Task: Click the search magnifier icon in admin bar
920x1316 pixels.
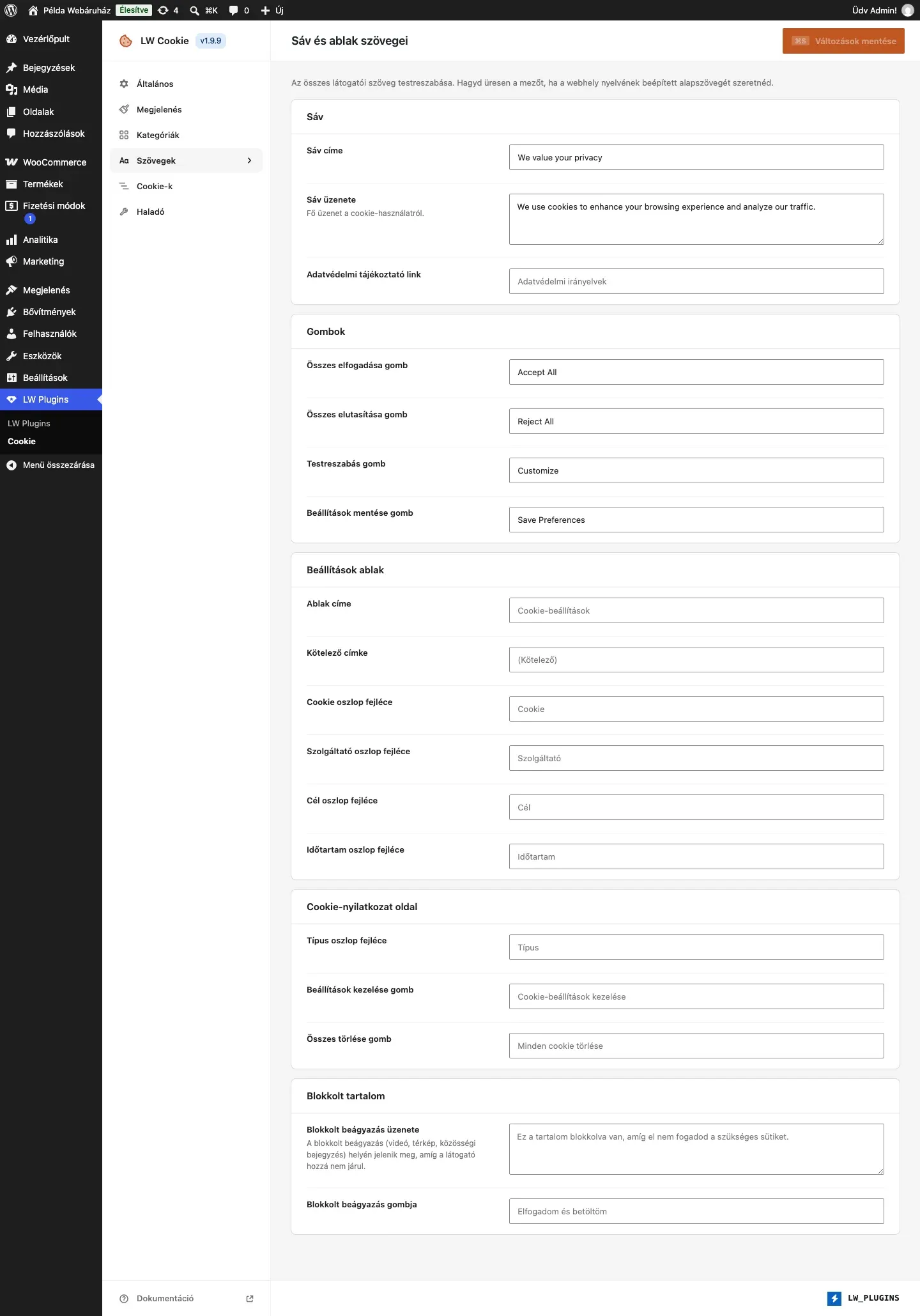Action: (195, 10)
